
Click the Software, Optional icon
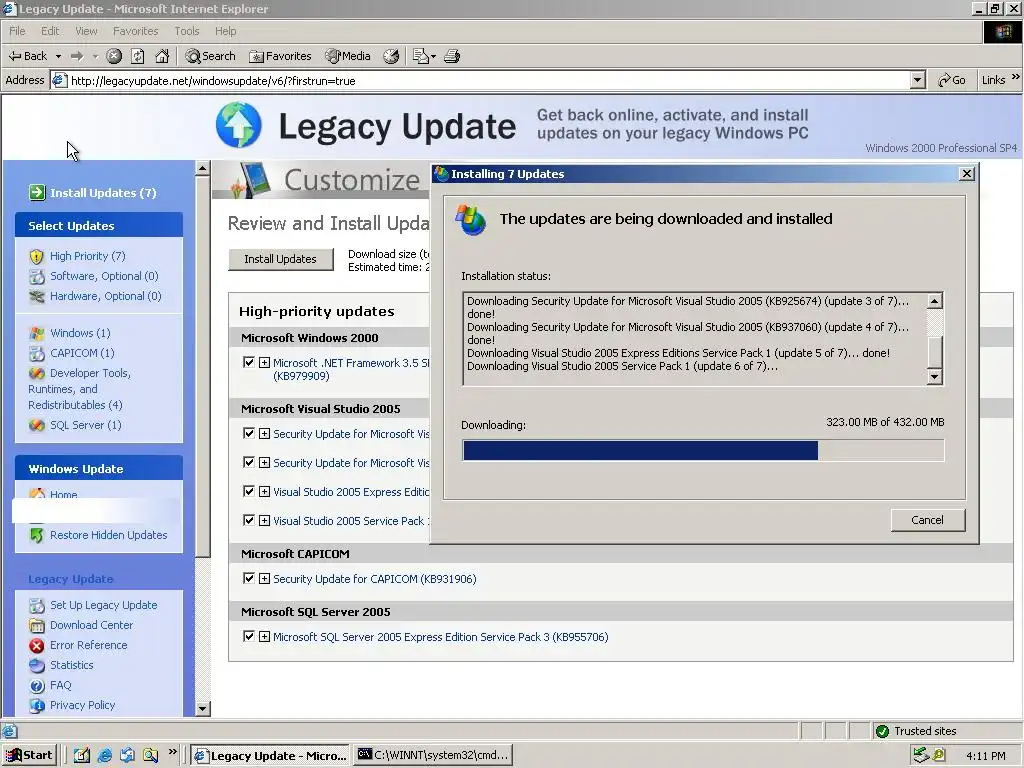[37, 276]
